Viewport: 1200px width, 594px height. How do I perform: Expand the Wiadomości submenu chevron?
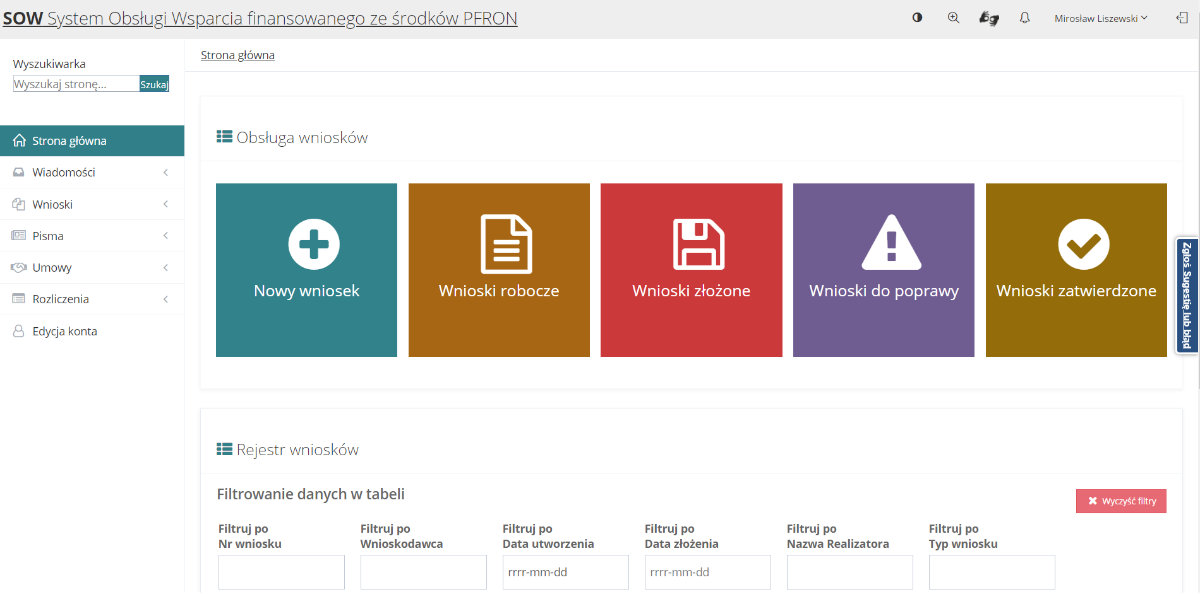click(x=165, y=172)
